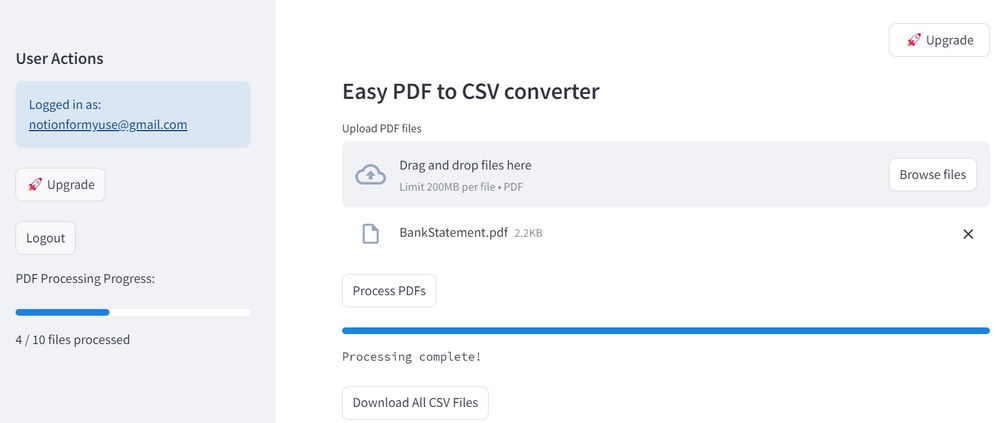Click the sidebar PDF Processing Progress bar

[x=133, y=313]
